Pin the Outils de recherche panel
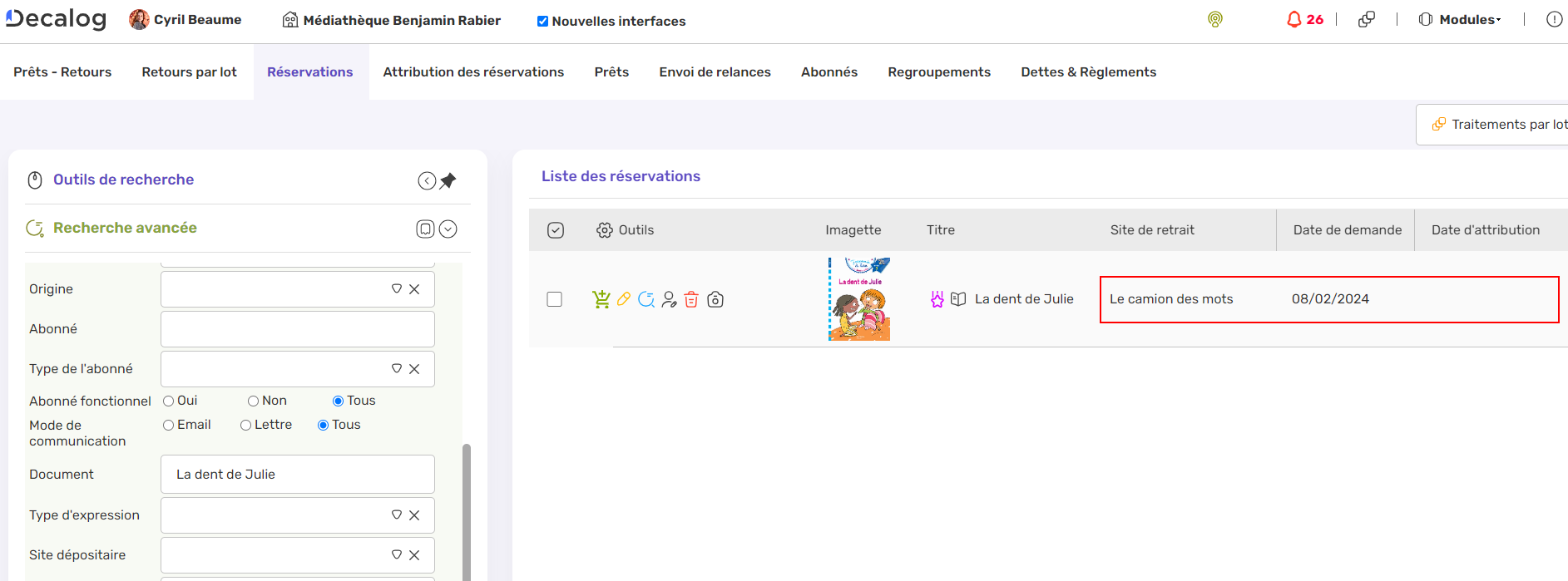 click(x=448, y=180)
